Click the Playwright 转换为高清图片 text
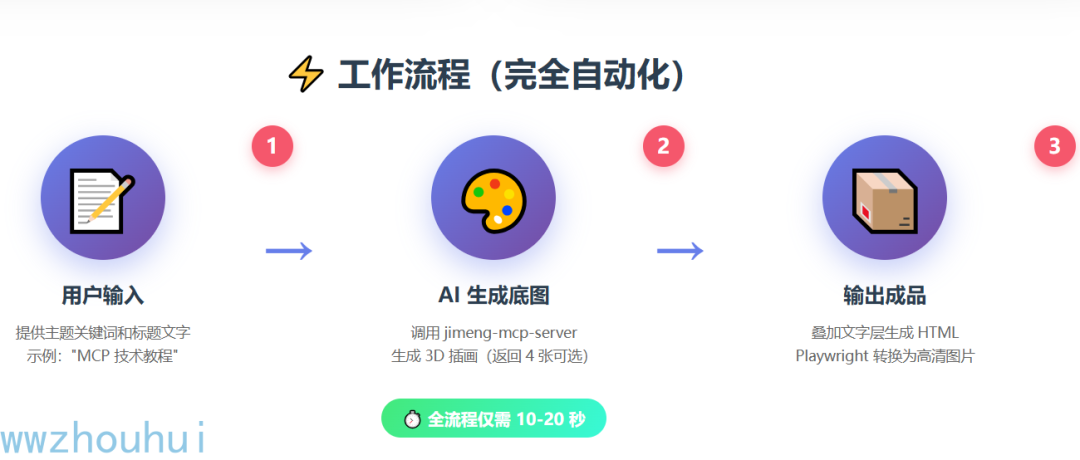Viewport: 1080px width, 460px height. pos(884,357)
